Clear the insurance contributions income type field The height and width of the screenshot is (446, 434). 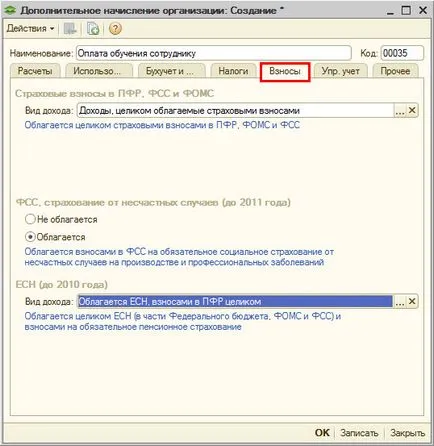pos(412,110)
